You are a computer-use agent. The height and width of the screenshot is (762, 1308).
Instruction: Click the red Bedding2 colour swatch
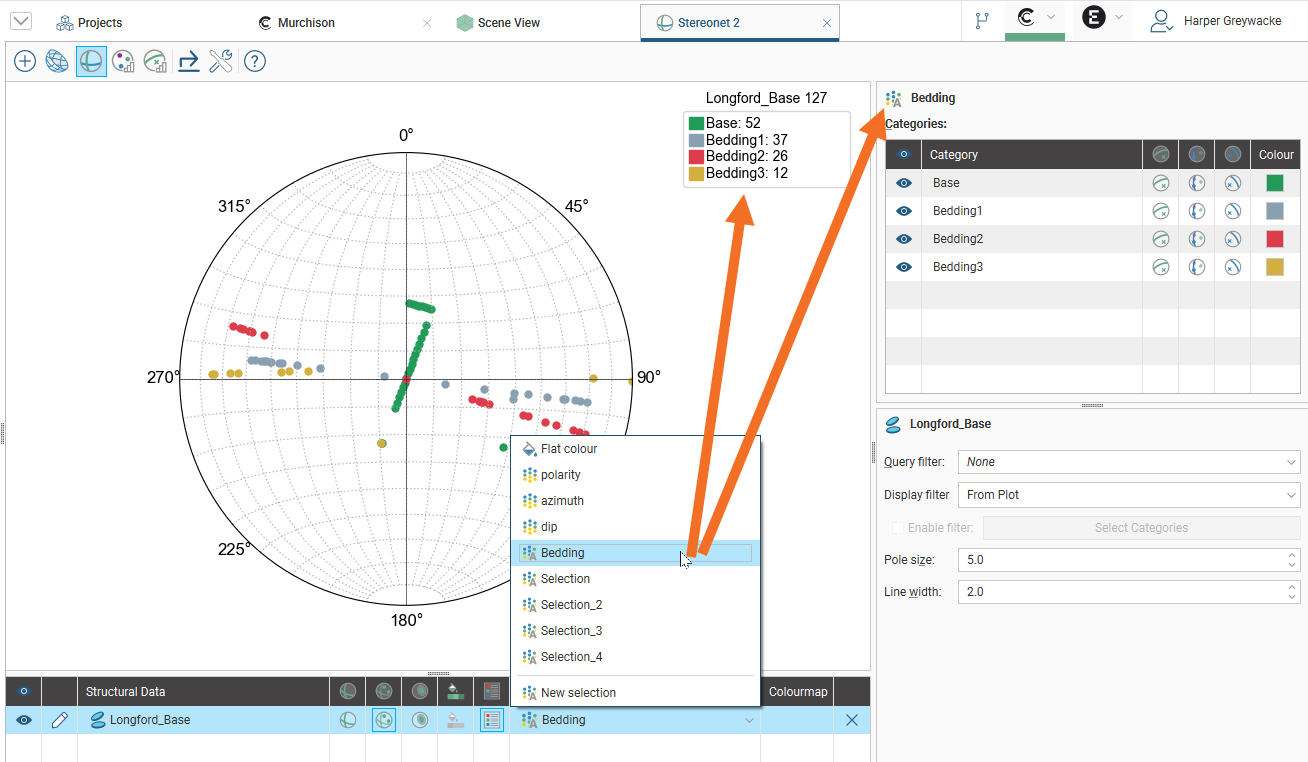pos(1274,239)
